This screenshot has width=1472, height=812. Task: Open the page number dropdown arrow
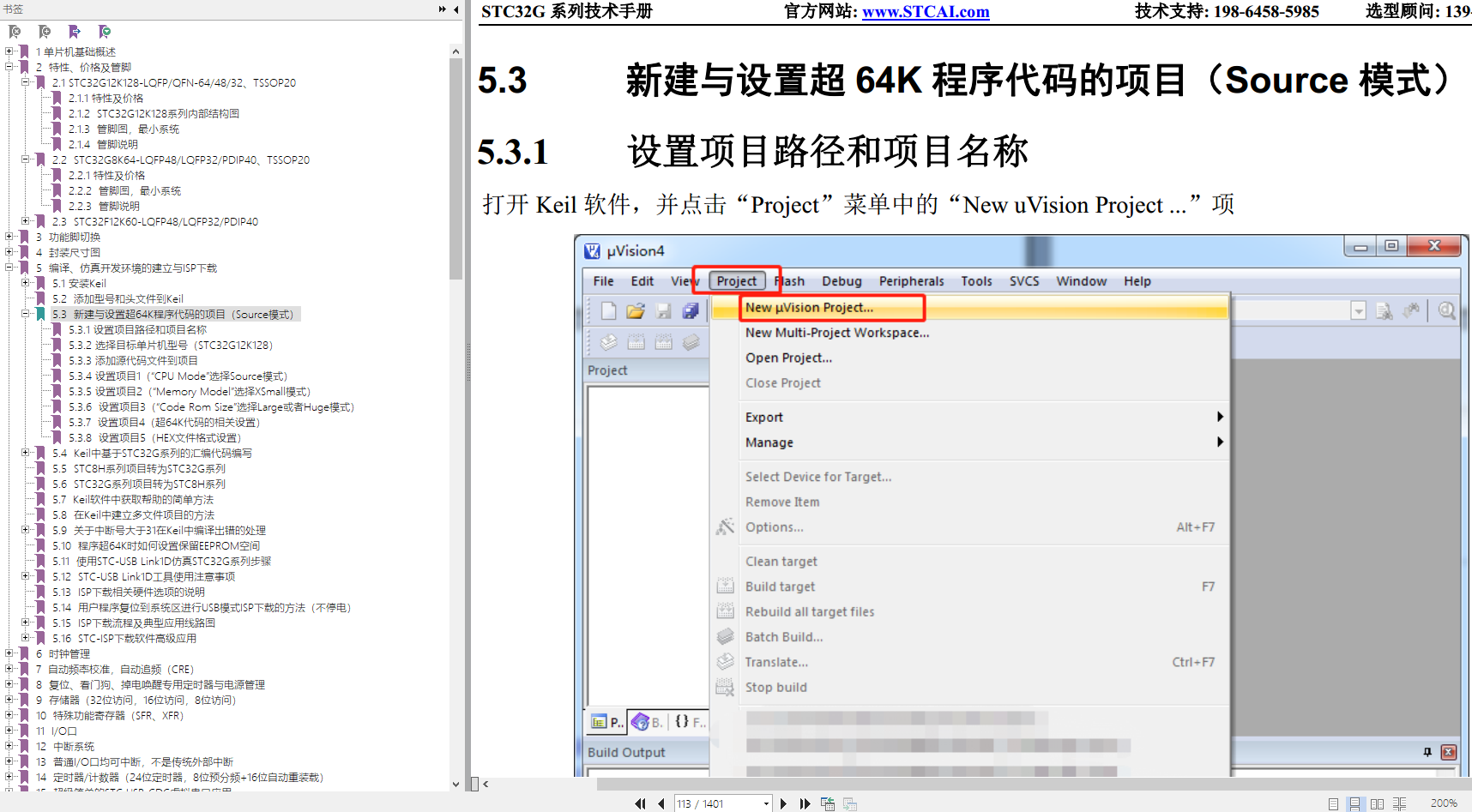[x=766, y=803]
